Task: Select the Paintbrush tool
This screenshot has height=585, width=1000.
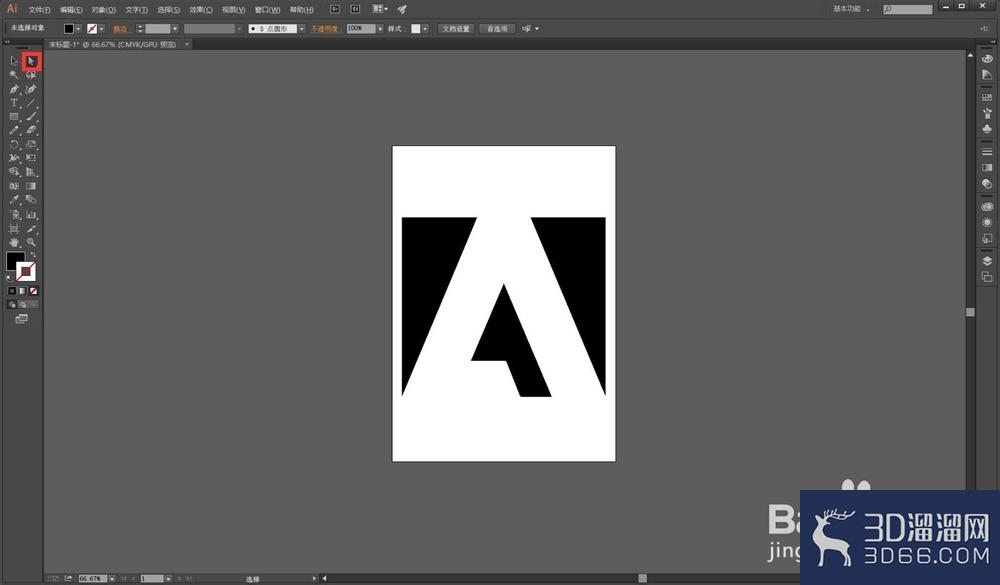Action: [x=31, y=117]
